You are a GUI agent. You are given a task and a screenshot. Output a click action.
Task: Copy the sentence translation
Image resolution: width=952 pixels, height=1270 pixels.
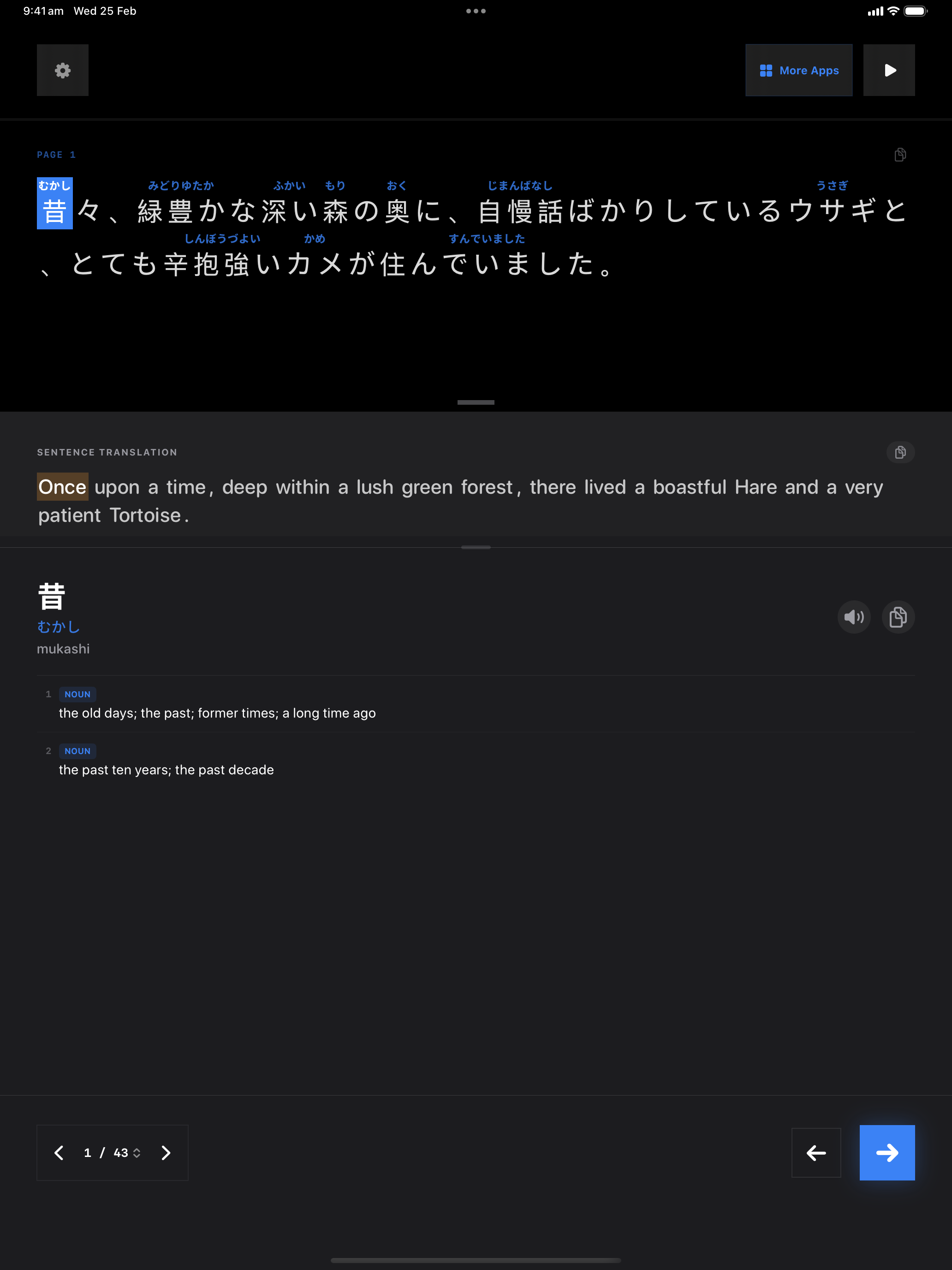[900, 452]
